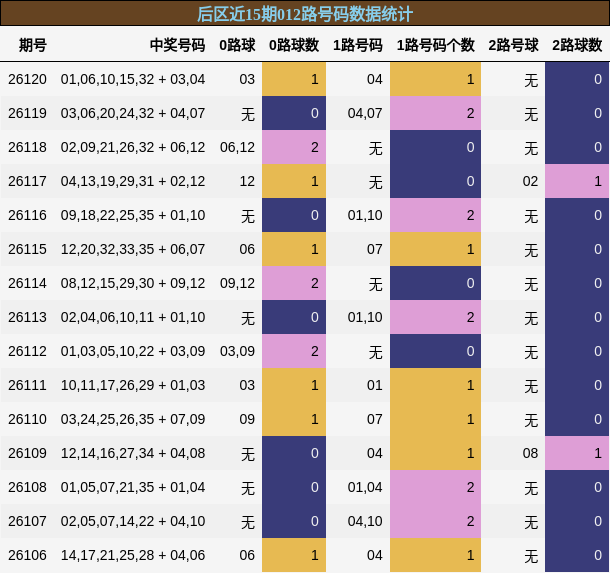Click the 0路球 column header

coord(237,45)
